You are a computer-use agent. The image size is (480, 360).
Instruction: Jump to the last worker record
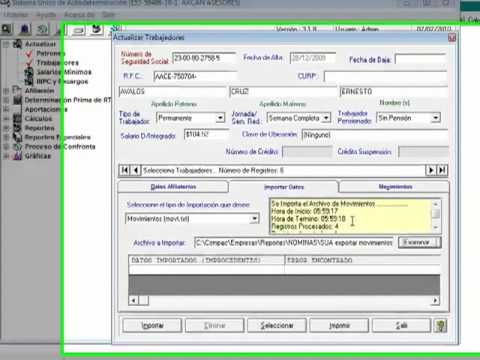pyautogui.click(x=442, y=170)
